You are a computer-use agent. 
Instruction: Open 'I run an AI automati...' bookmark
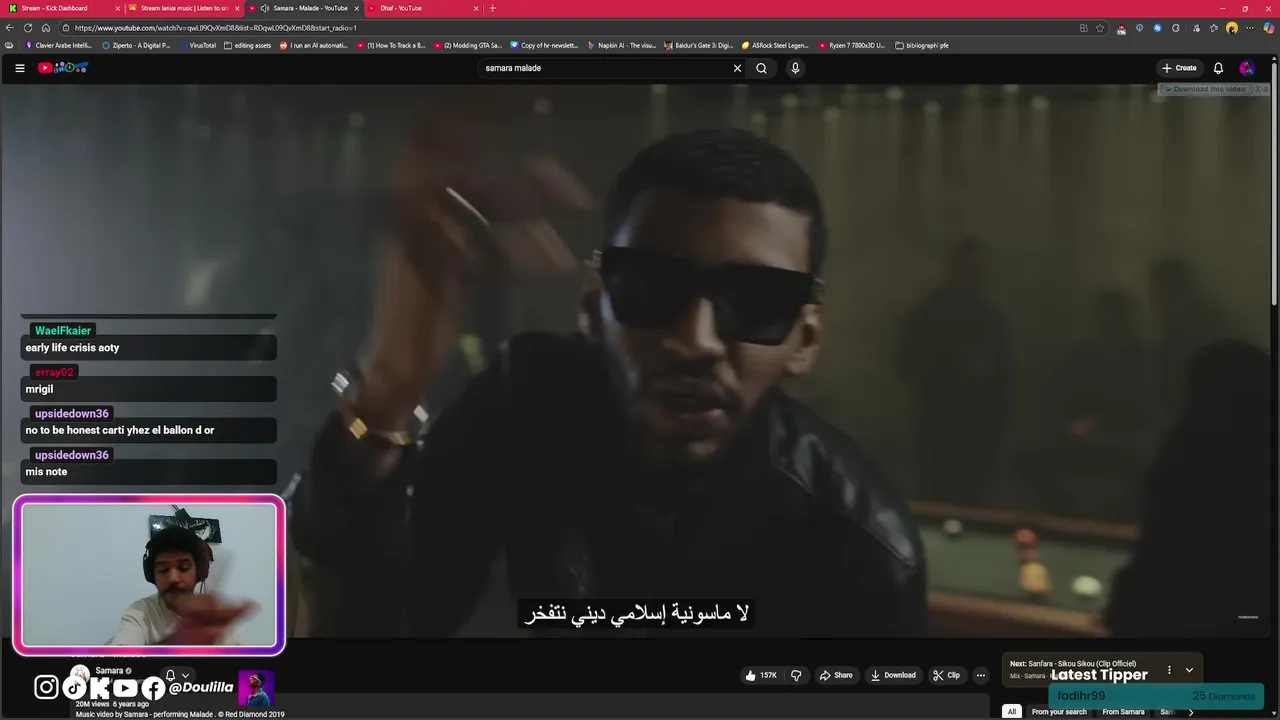point(315,45)
